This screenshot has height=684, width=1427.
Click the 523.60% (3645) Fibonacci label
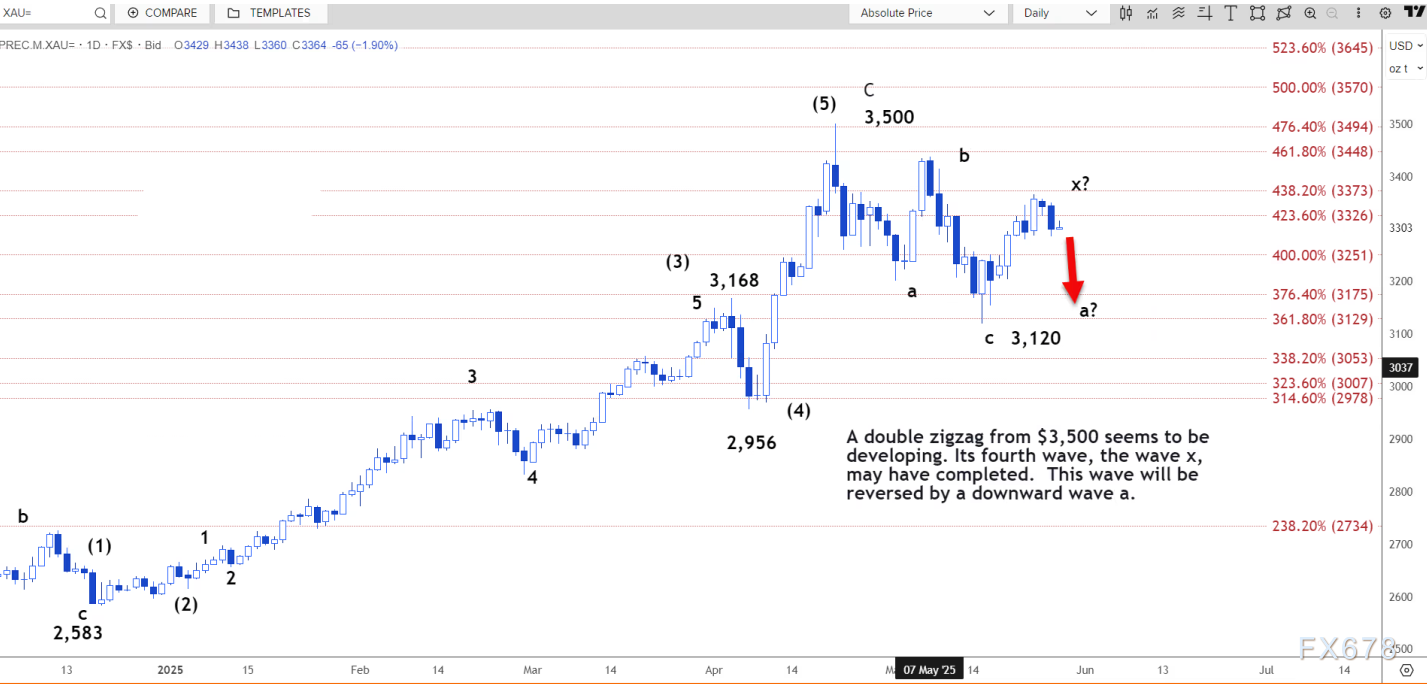point(1321,48)
